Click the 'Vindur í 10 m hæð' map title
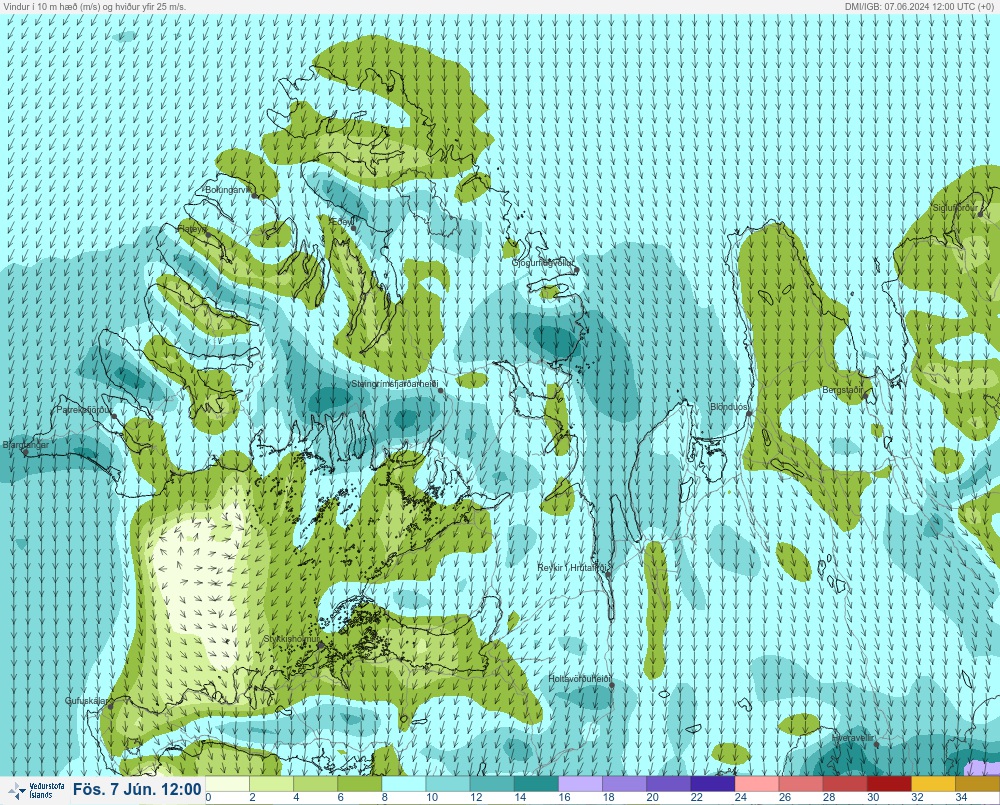This screenshot has height=805, width=1000. coord(94,6)
